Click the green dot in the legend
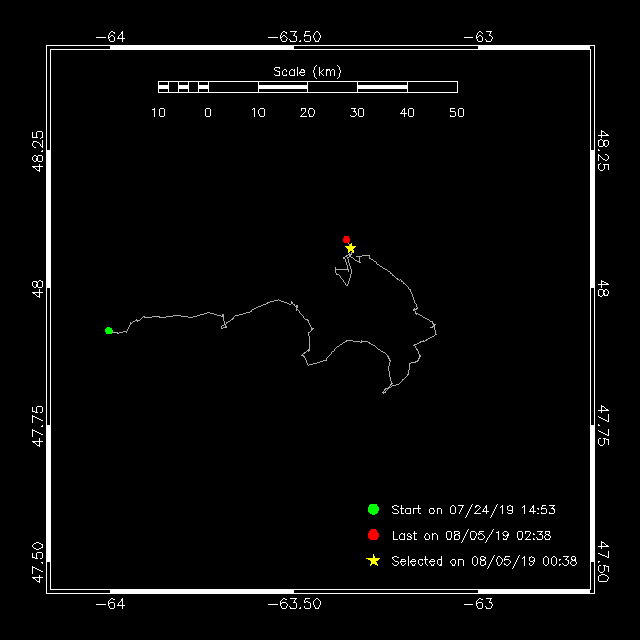Image resolution: width=640 pixels, height=640 pixels. click(x=373, y=509)
